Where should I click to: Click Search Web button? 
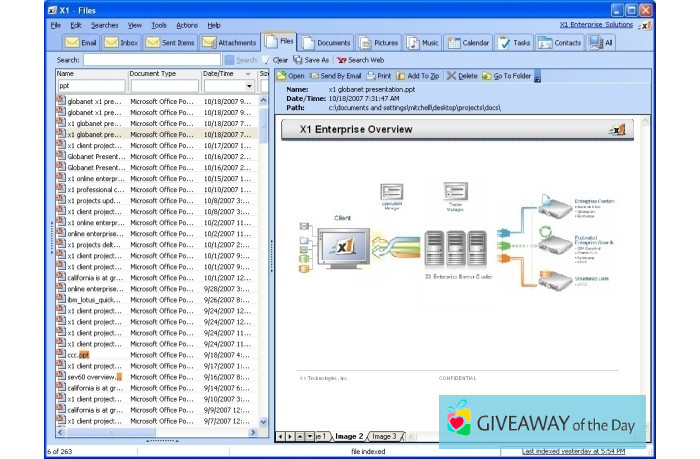pos(360,60)
